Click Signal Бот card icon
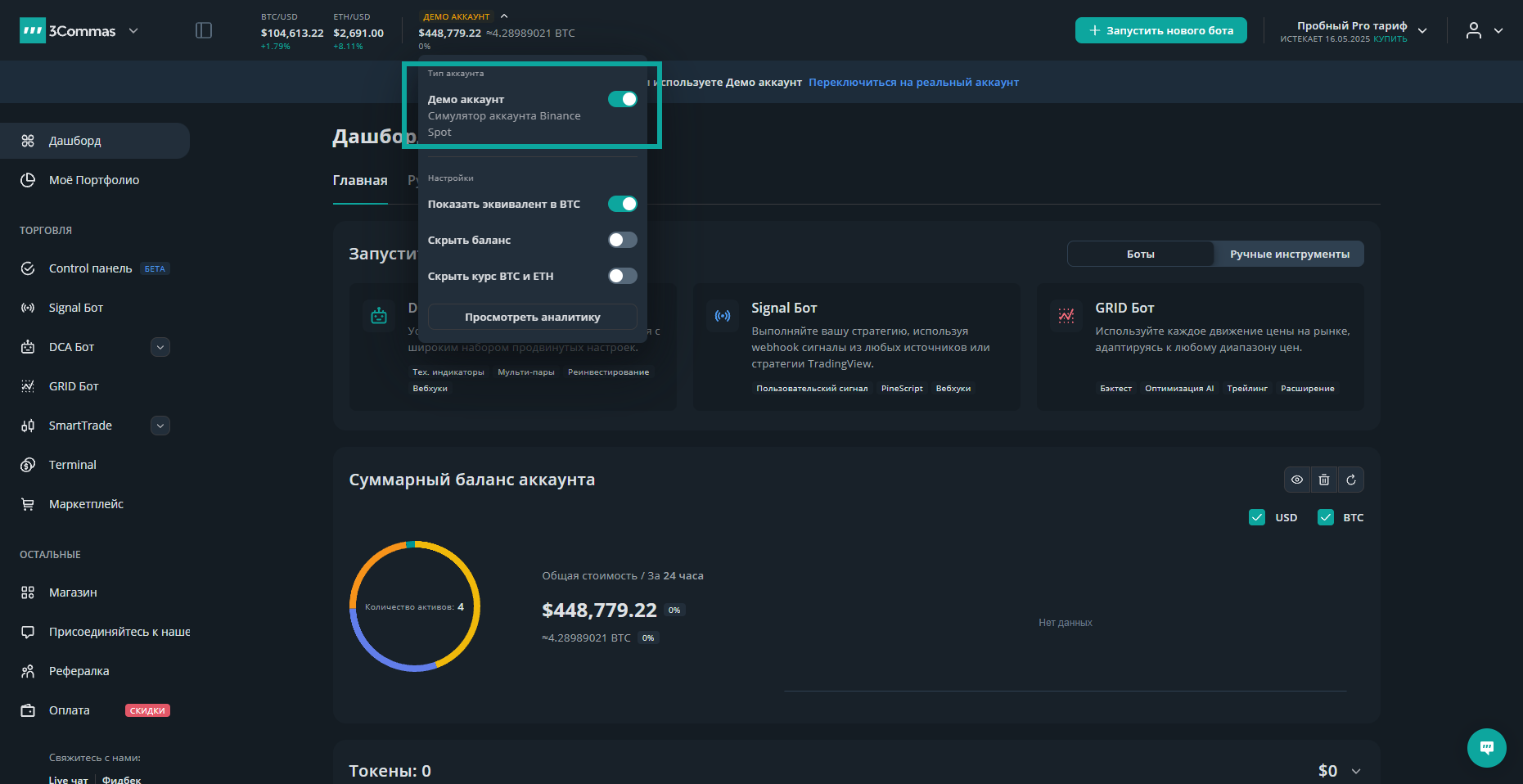Screen dimensions: 1523x784 723,316
